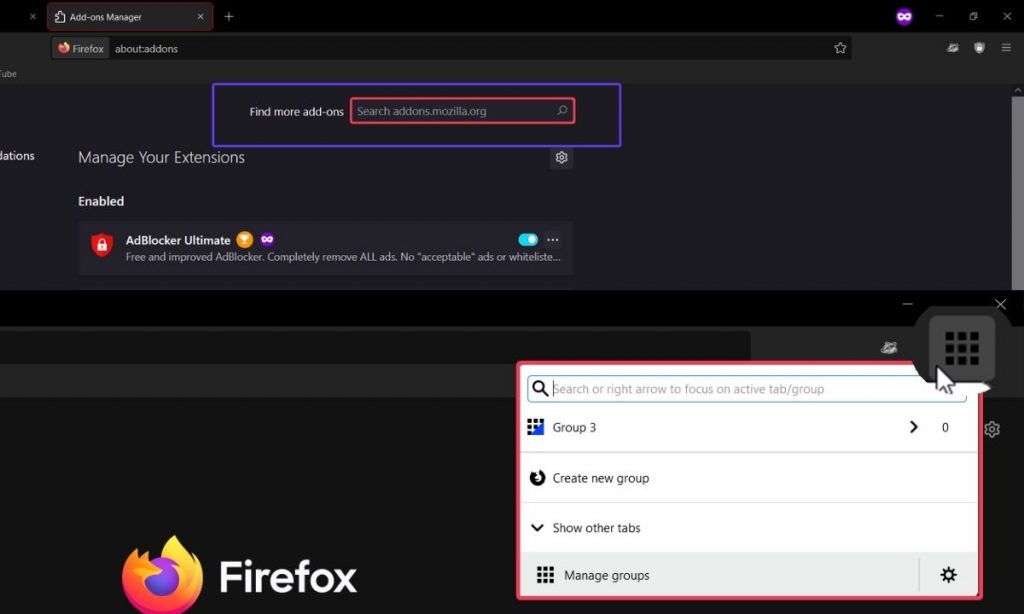Click the private windows mask badge next to AdBlocker Ultimate
Viewport: 1024px width, 614px height.
[267, 239]
